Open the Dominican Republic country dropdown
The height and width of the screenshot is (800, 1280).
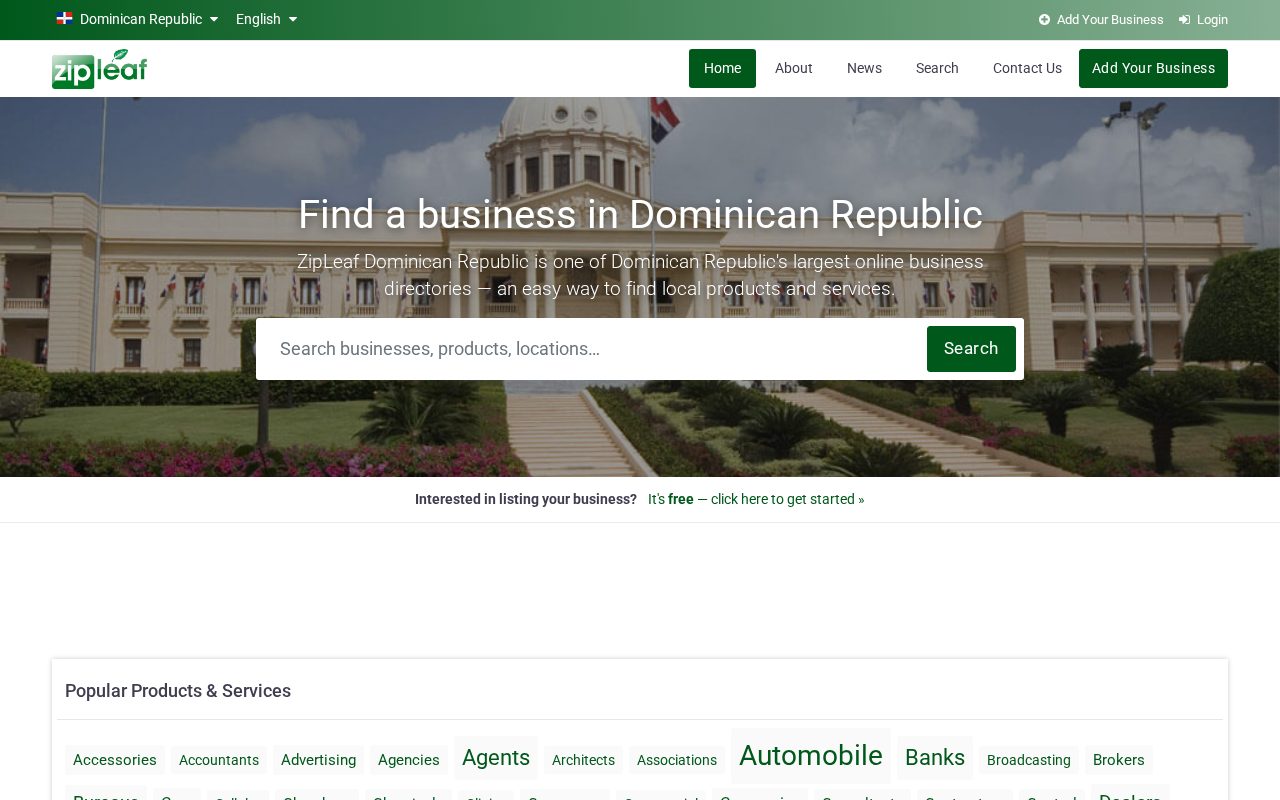[137, 19]
